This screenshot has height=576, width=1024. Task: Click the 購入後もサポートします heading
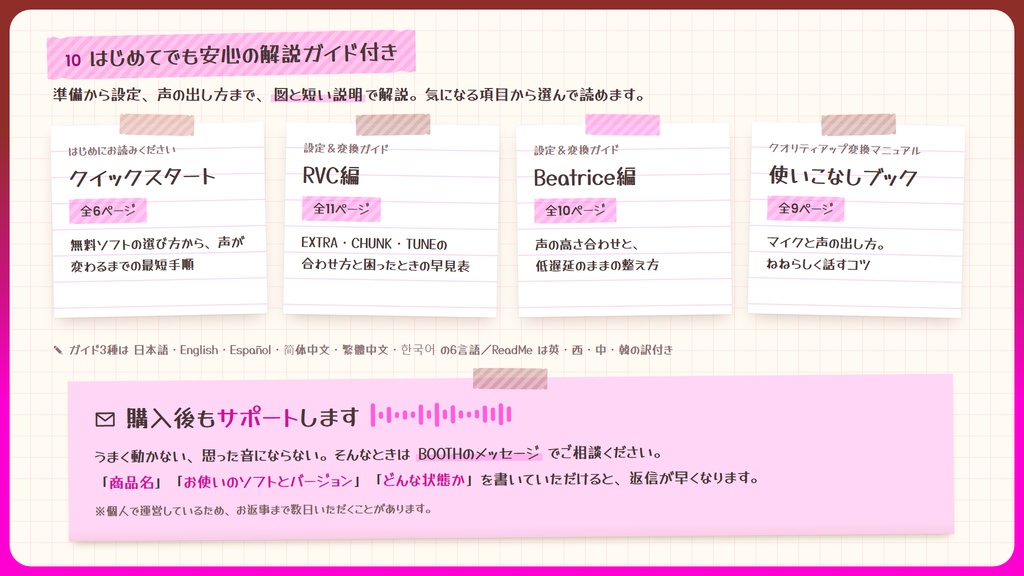(242, 418)
